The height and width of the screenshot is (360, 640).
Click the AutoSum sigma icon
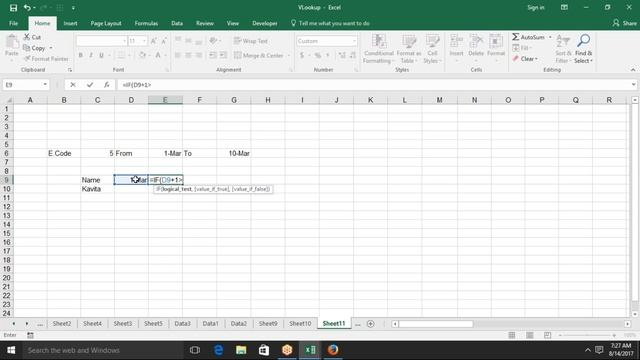[x=516, y=37]
